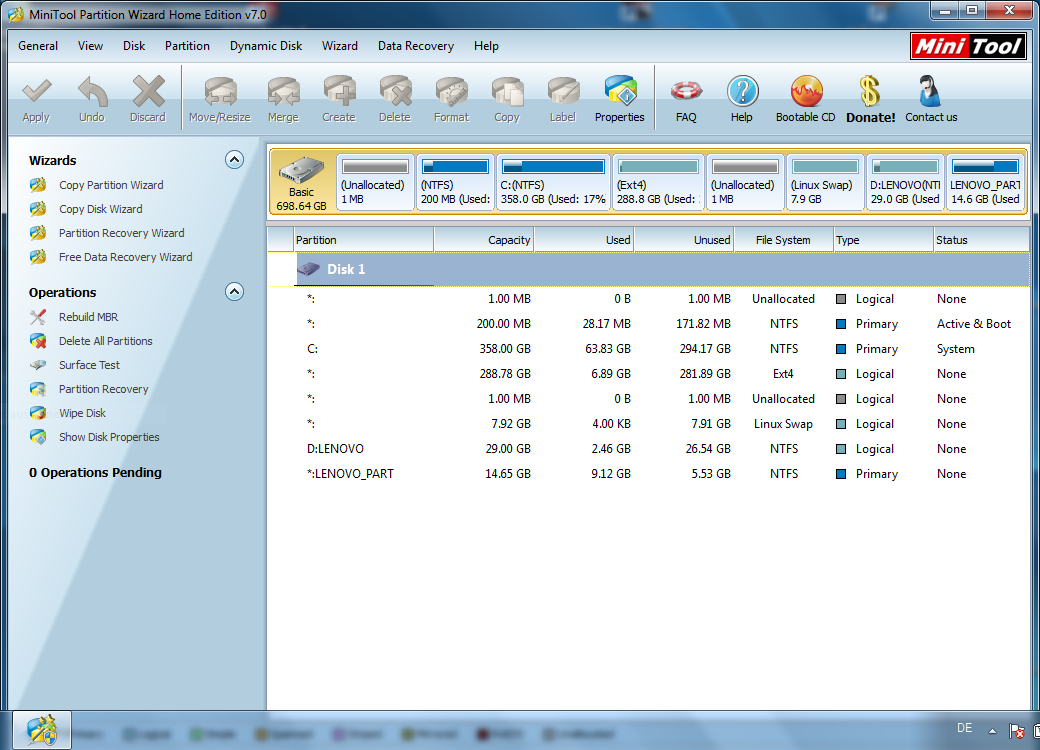
Task: Select the D:LENOVO 29.0 GB block in disk map
Action: 905,182
